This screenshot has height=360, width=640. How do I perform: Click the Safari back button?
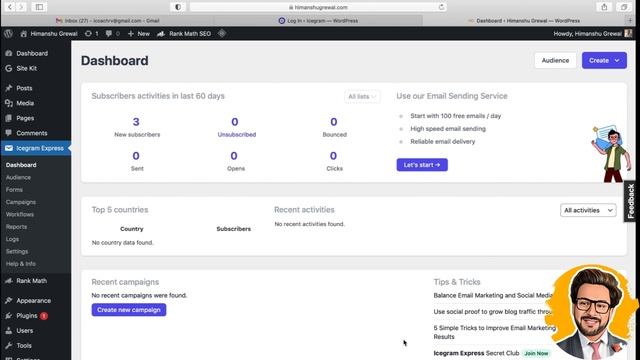10,7
